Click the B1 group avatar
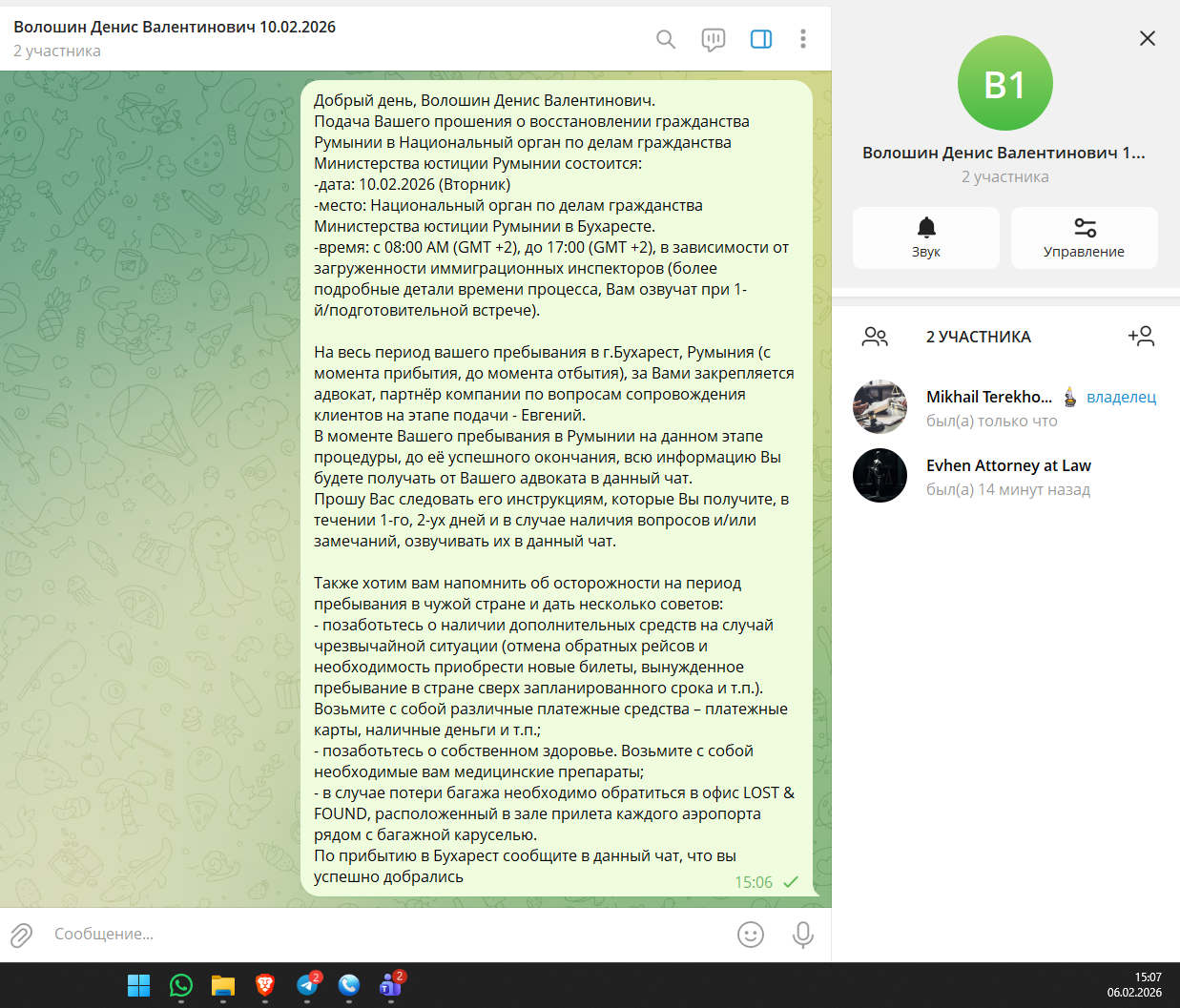Image resolution: width=1180 pixels, height=1008 pixels. [1005, 83]
